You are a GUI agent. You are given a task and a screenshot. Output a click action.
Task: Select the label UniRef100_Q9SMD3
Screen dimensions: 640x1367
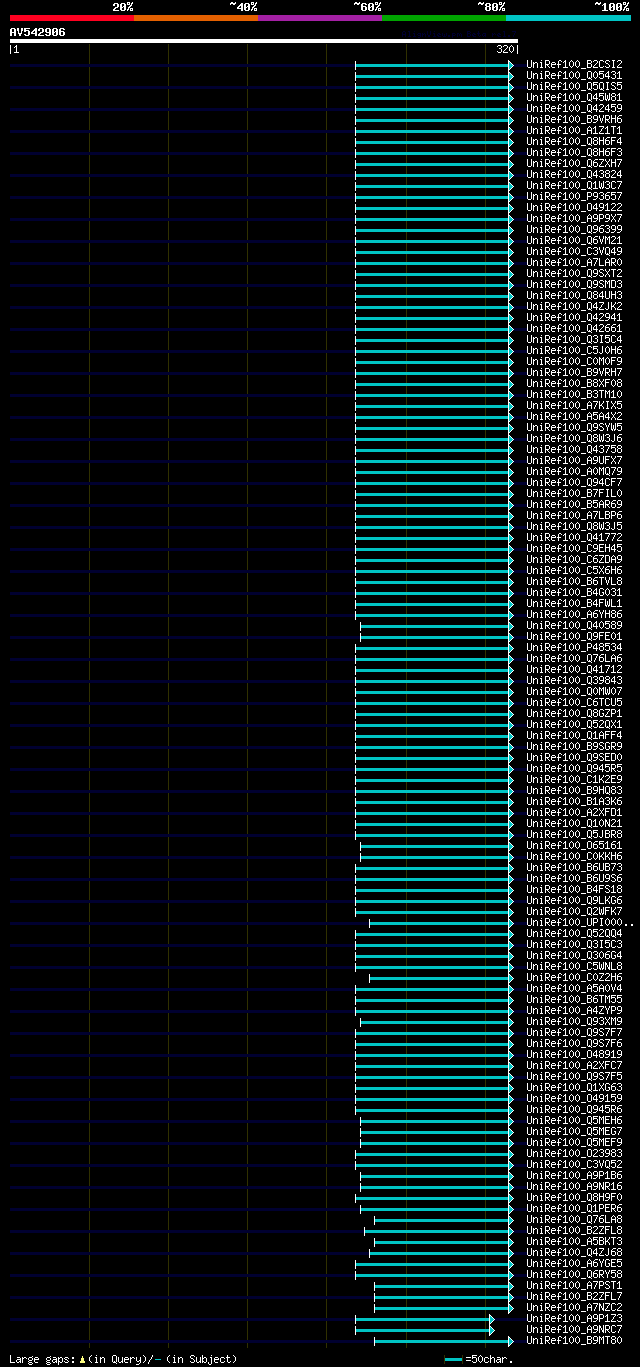coord(574,284)
